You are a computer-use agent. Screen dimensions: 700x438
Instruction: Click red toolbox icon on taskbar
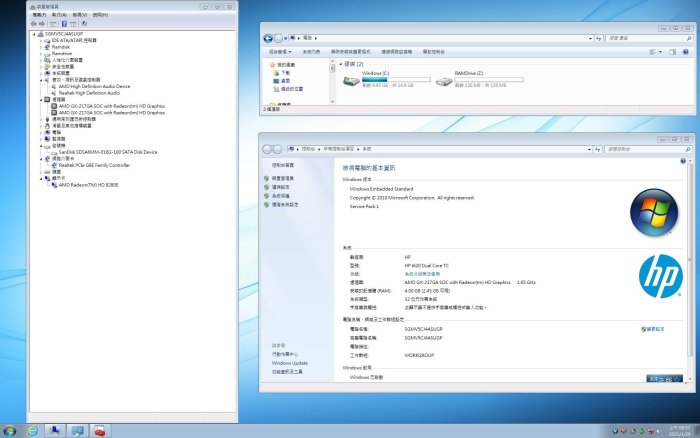pyautogui.click(x=100, y=431)
